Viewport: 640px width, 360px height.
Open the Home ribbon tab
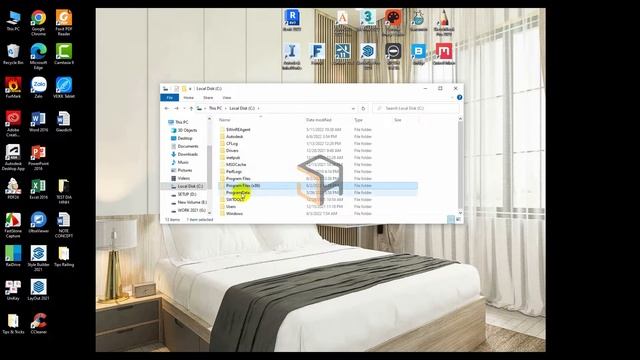[189, 98]
